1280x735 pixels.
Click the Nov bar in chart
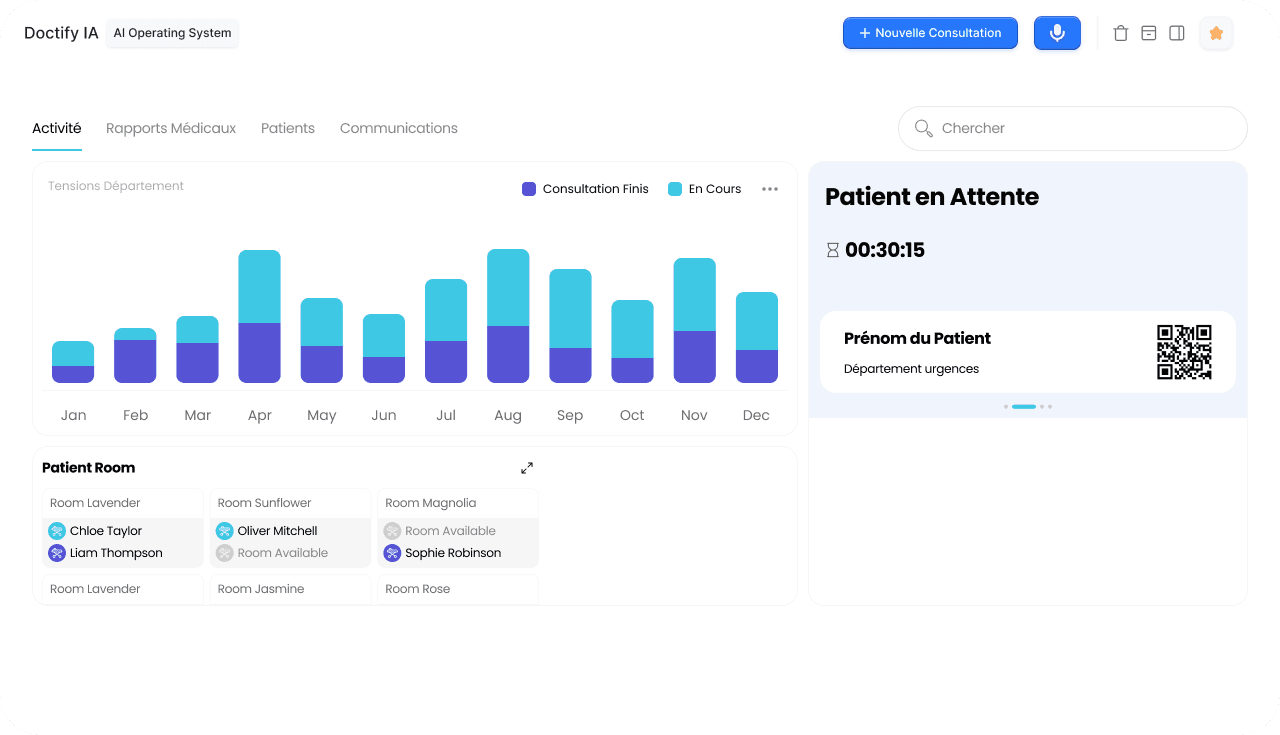[x=695, y=321]
